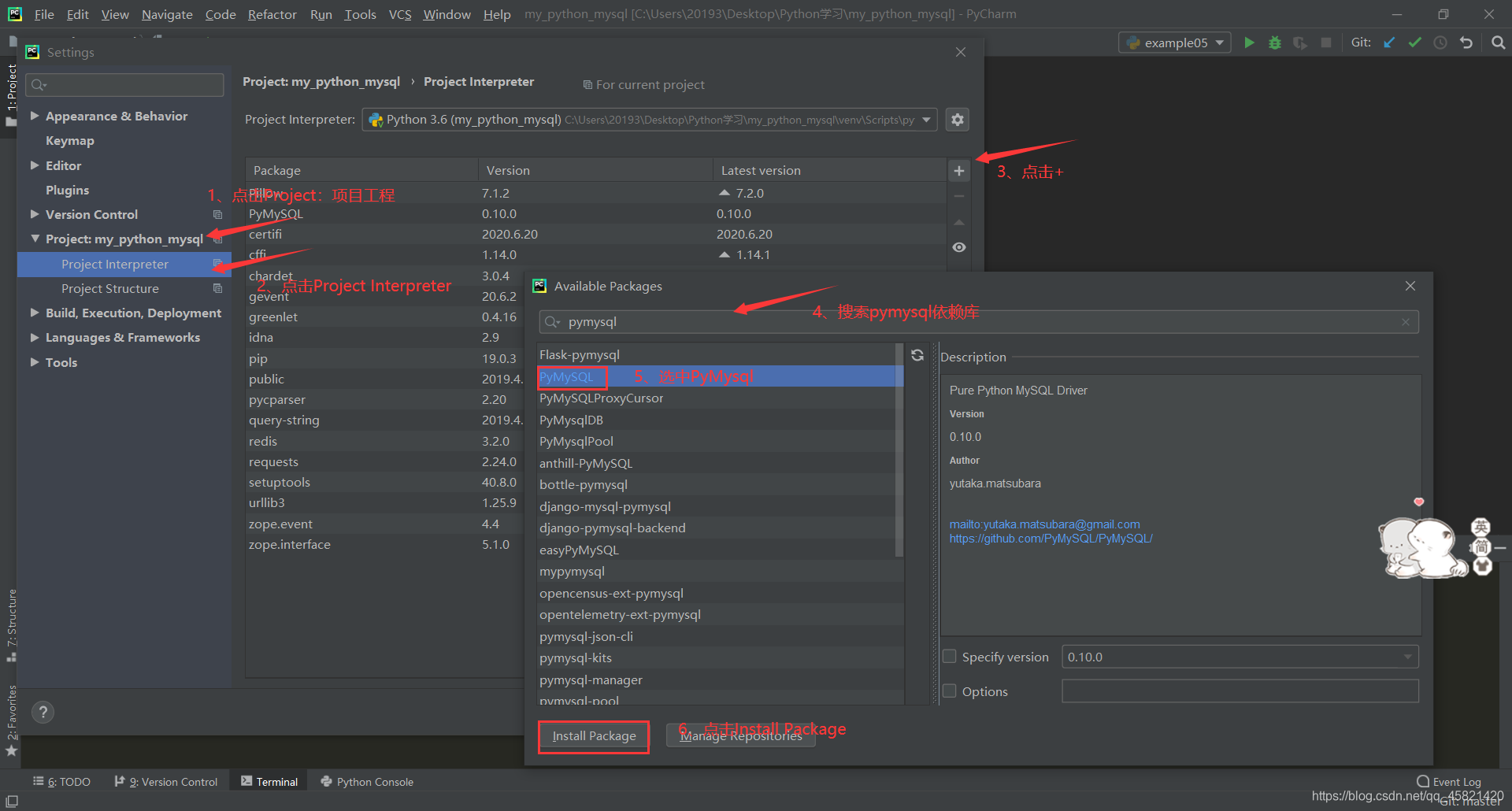Open the Favorites tool window sidebar
This screenshot has height=811, width=1512.
(10, 720)
